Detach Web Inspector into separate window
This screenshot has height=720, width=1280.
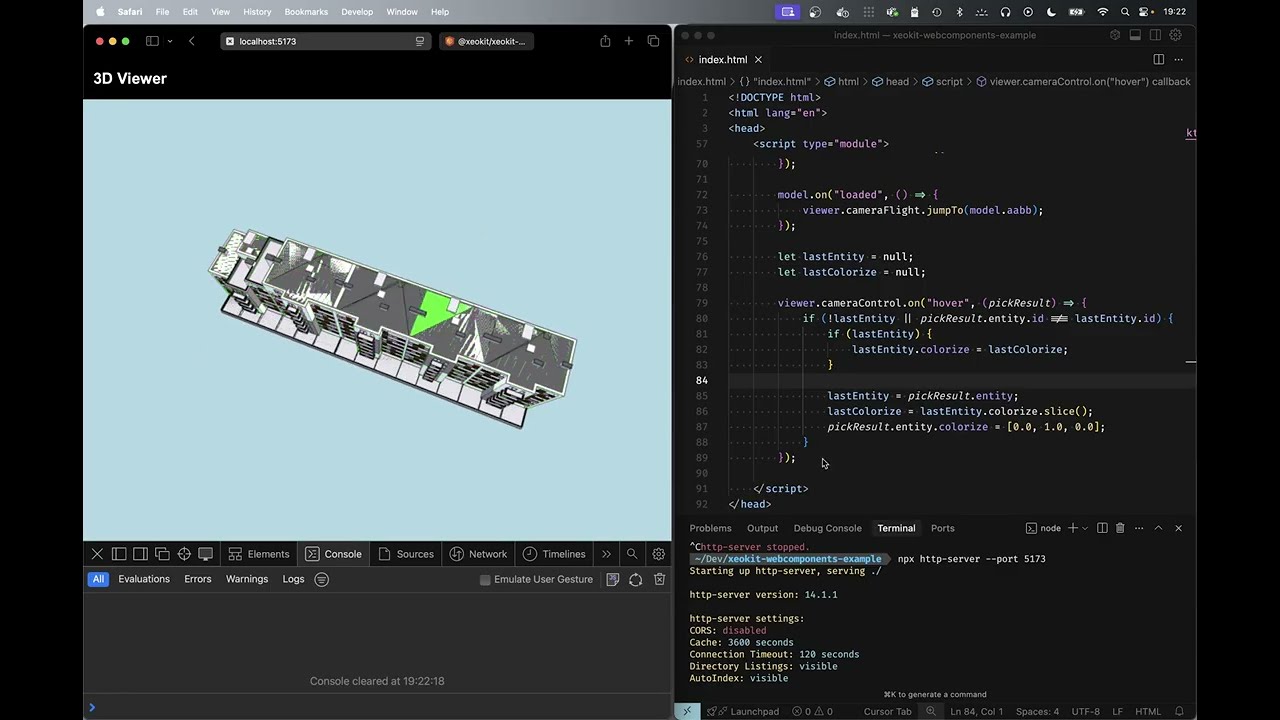pos(162,554)
